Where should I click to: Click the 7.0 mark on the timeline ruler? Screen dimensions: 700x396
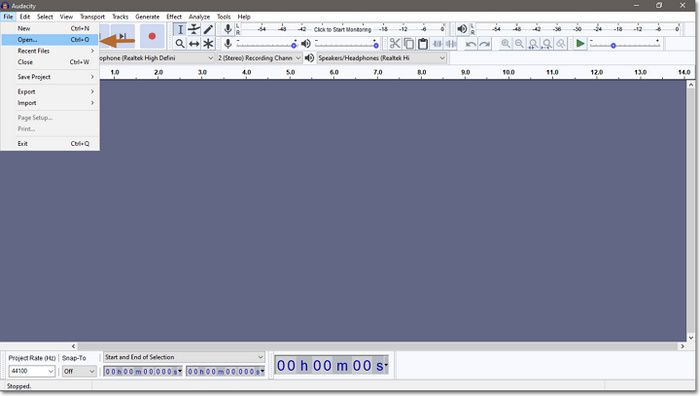click(x=378, y=72)
